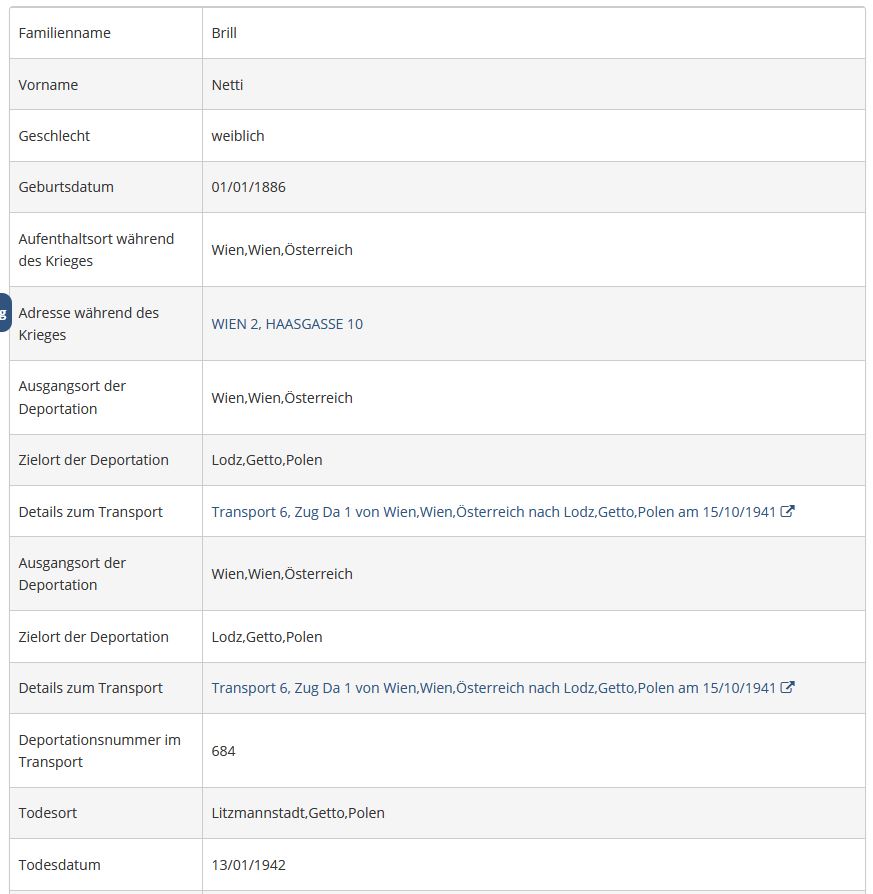Click the birth date 01/01/1886
873x894 pixels.
click(x=248, y=187)
